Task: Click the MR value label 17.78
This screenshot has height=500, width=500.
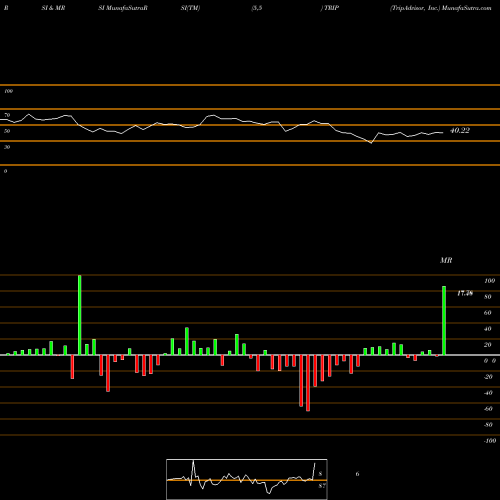Action: coord(465,293)
